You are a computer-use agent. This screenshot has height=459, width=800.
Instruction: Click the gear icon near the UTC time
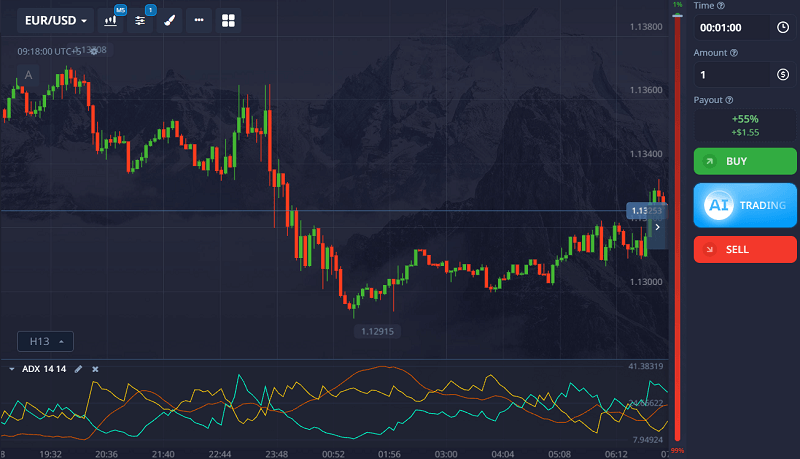pos(94,50)
